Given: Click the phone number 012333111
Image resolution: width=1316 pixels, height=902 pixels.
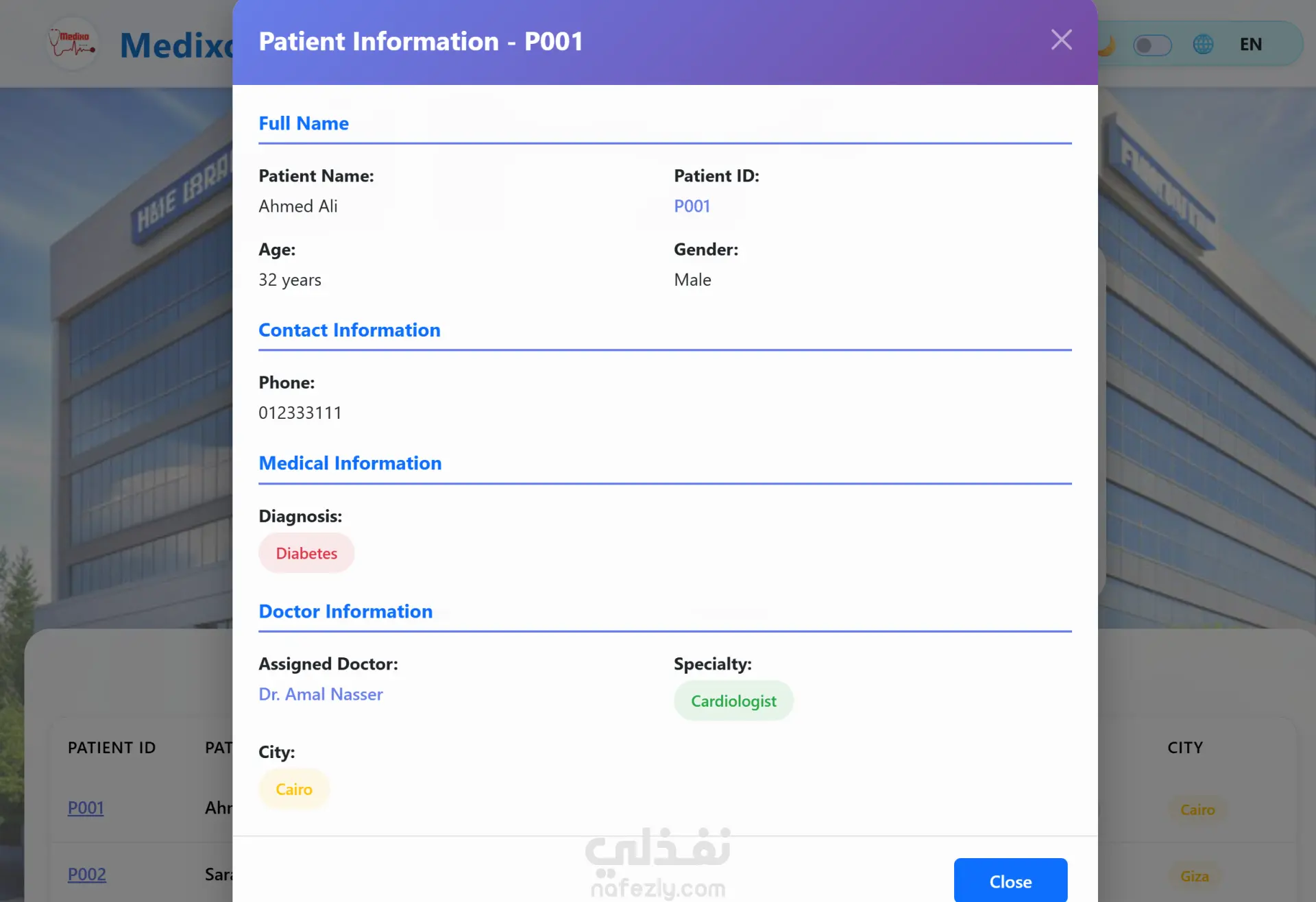Looking at the screenshot, I should coord(300,413).
